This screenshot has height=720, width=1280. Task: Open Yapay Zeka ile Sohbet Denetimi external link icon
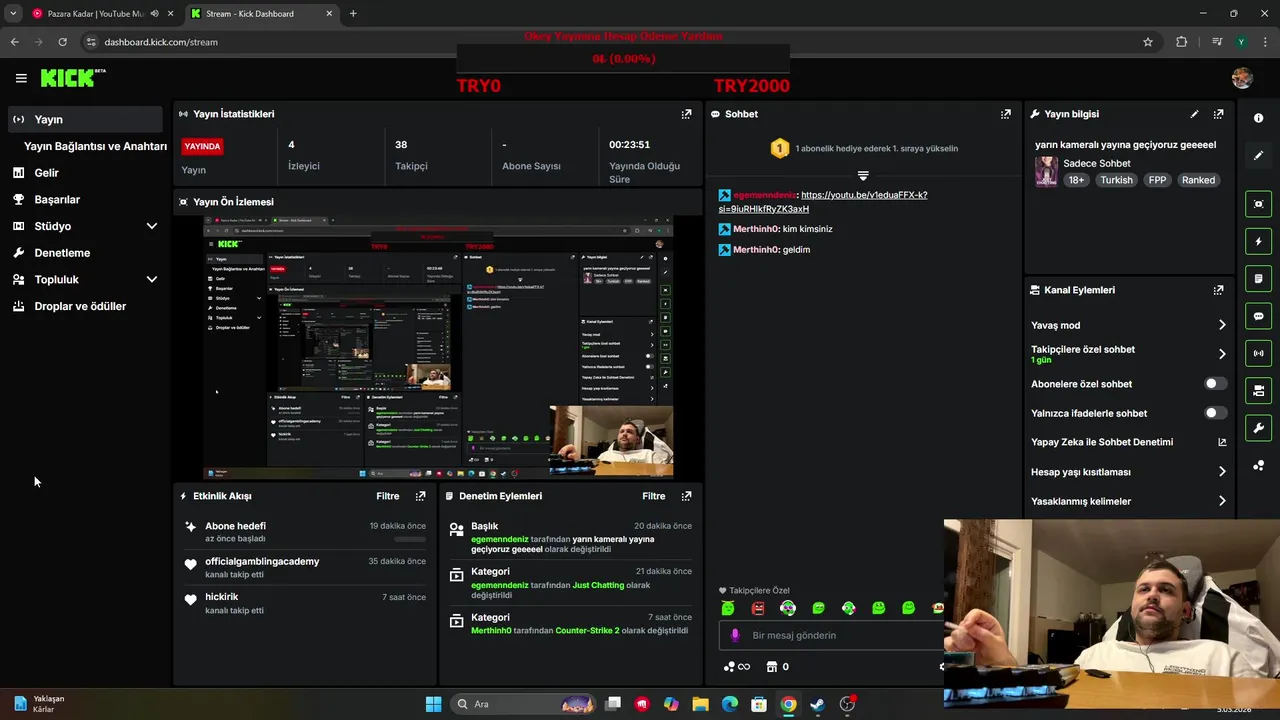pyautogui.click(x=1222, y=442)
